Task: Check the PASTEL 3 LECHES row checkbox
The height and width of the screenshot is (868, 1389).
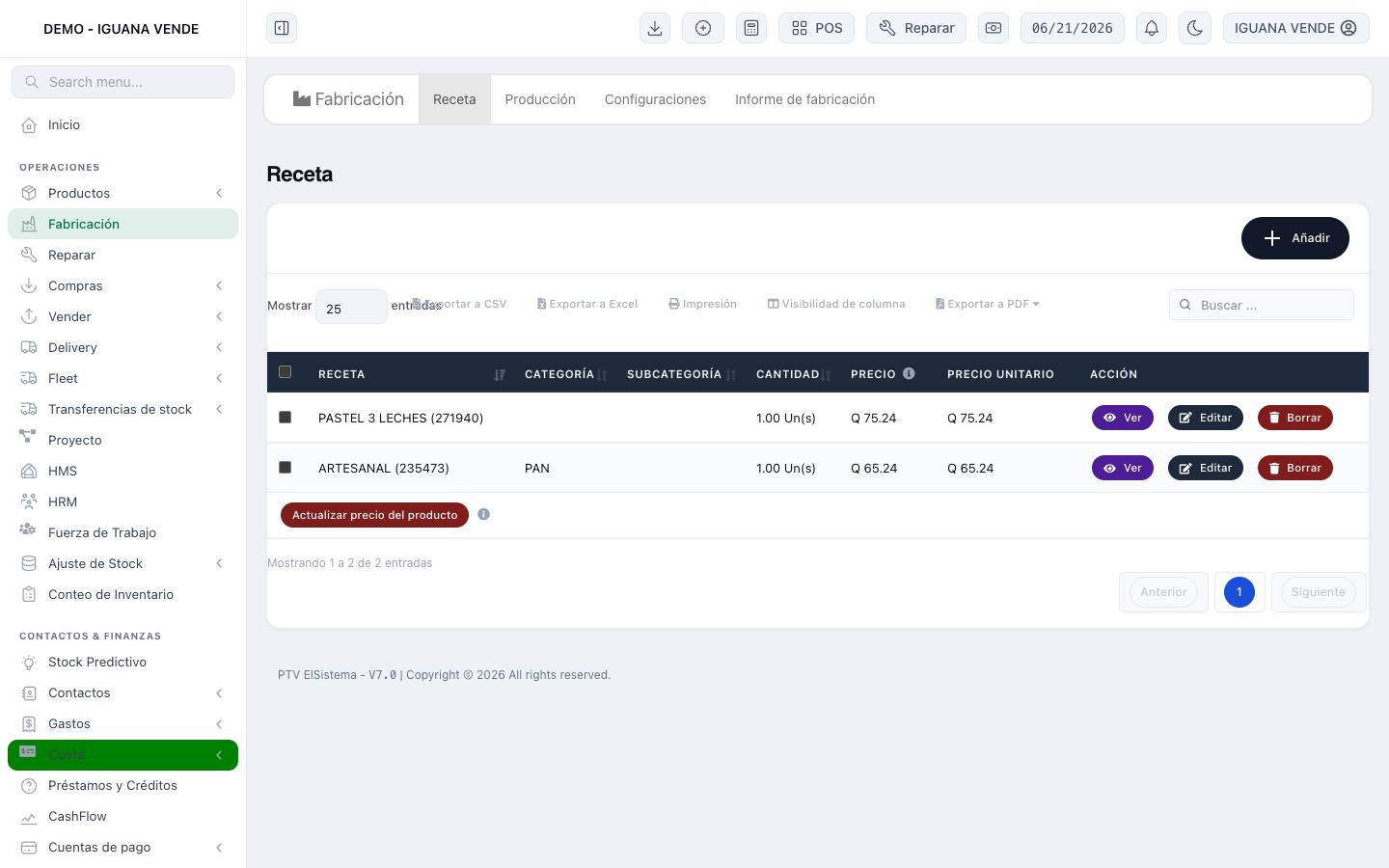Action: pos(285,417)
